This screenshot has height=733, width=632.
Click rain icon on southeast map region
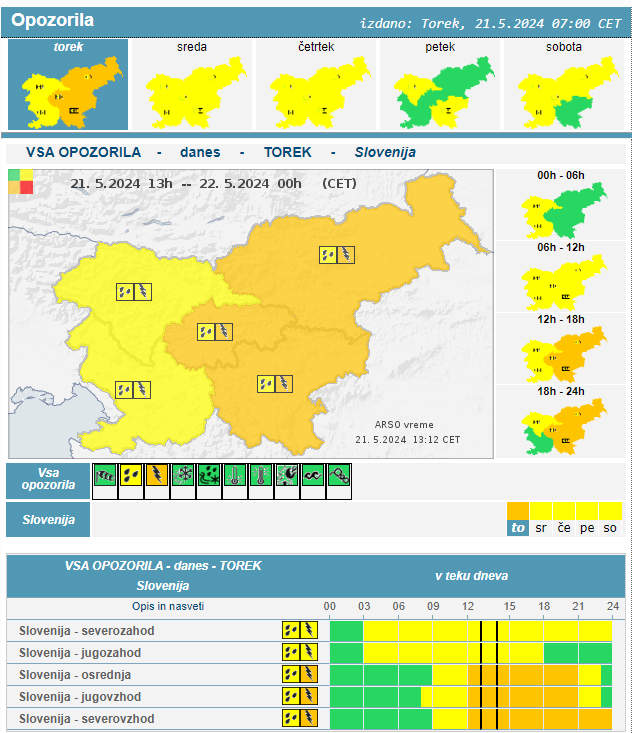tap(266, 384)
